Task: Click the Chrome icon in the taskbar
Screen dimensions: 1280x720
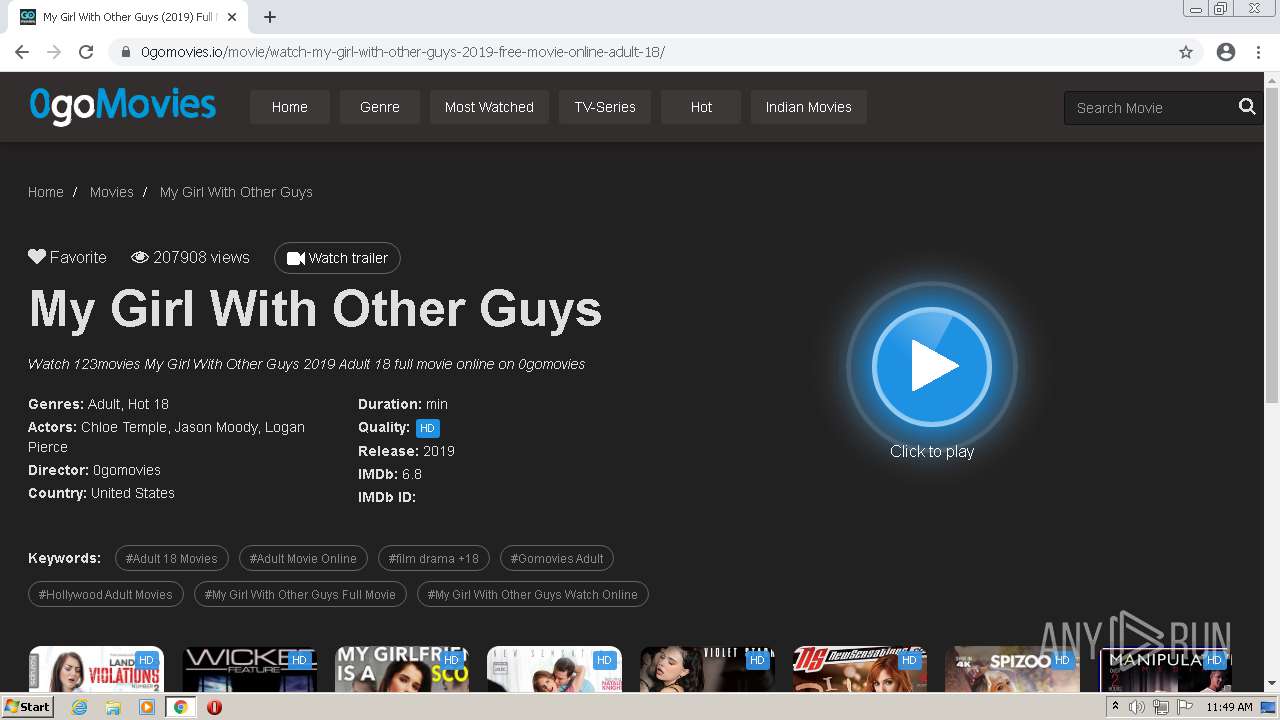Action: pos(181,707)
